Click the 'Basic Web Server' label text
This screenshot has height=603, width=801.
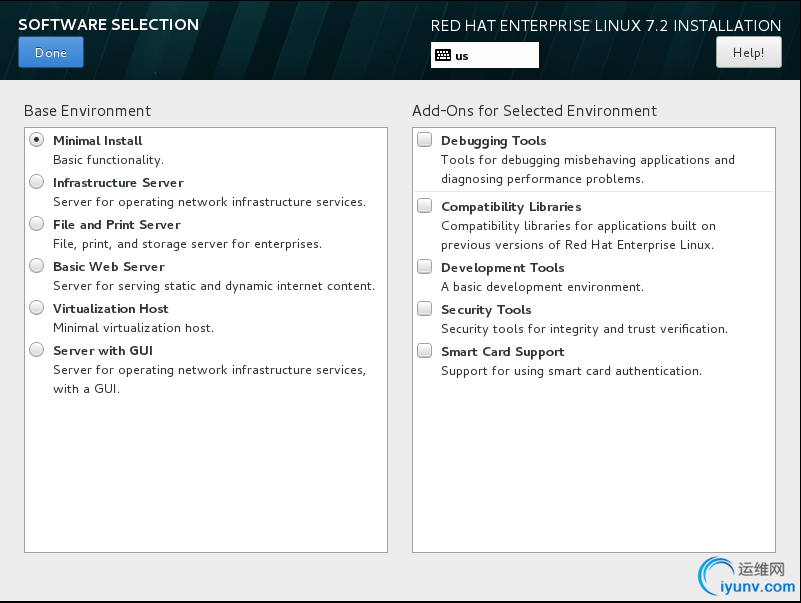[109, 267]
